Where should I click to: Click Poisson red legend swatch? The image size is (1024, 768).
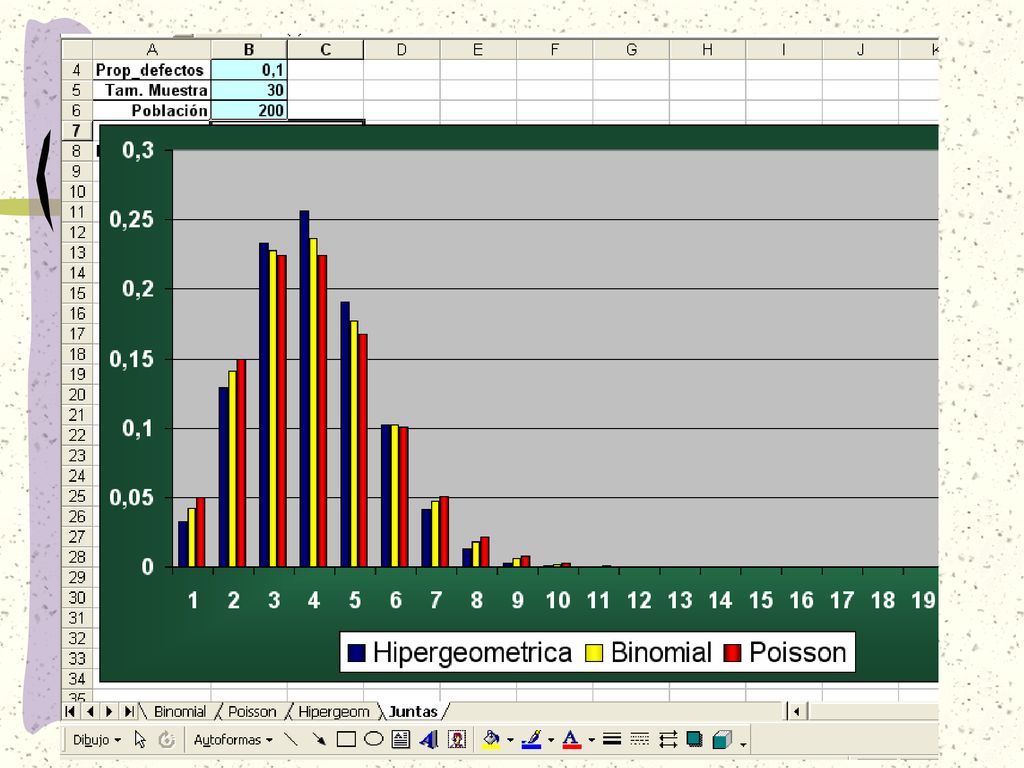pos(733,652)
